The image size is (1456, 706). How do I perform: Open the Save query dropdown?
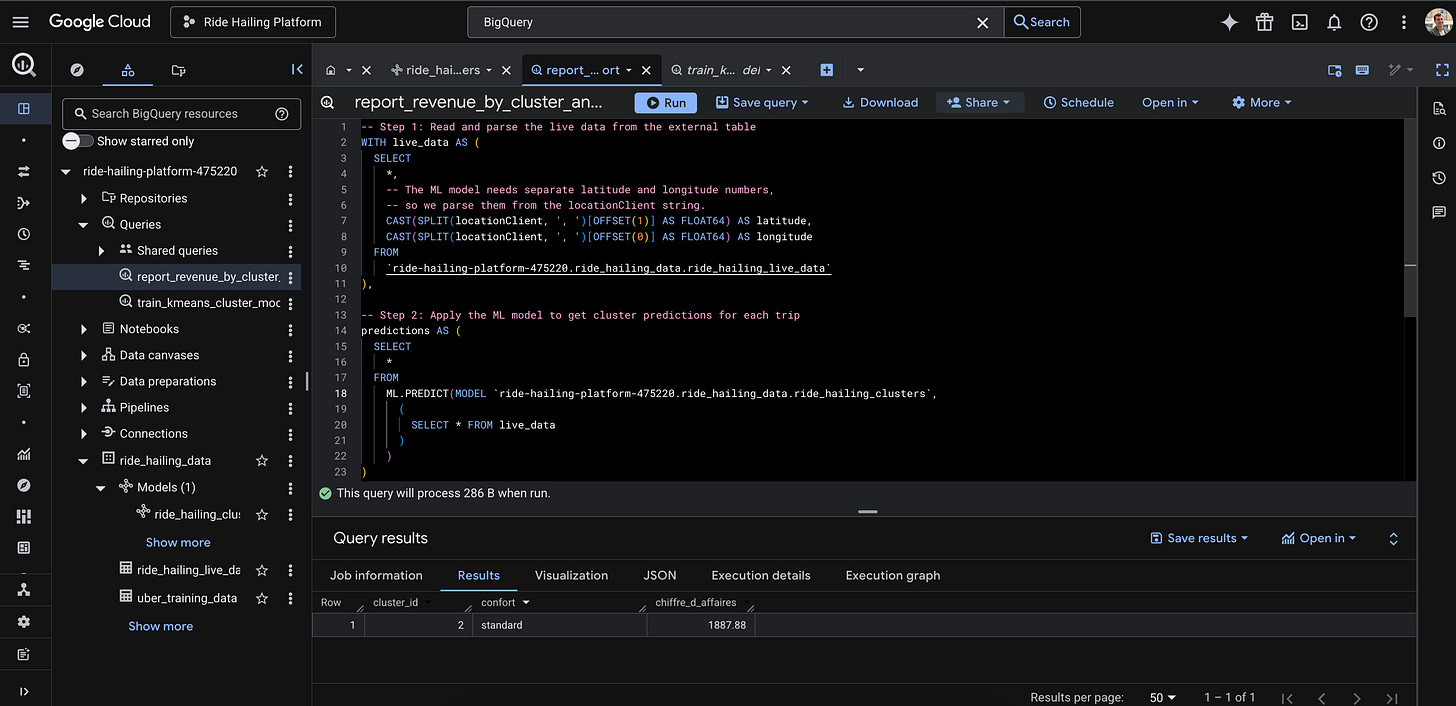[x=762, y=102]
